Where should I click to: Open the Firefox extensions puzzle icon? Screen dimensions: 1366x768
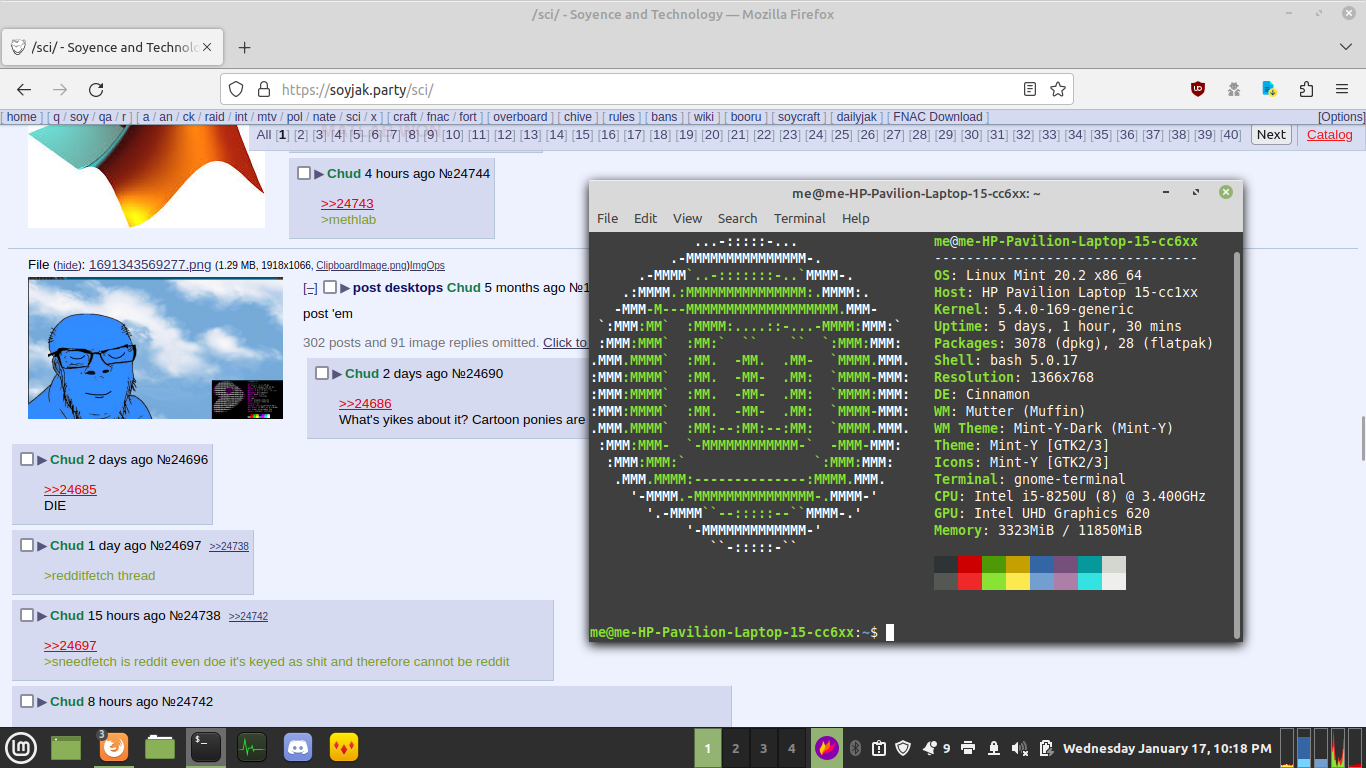(1306, 89)
